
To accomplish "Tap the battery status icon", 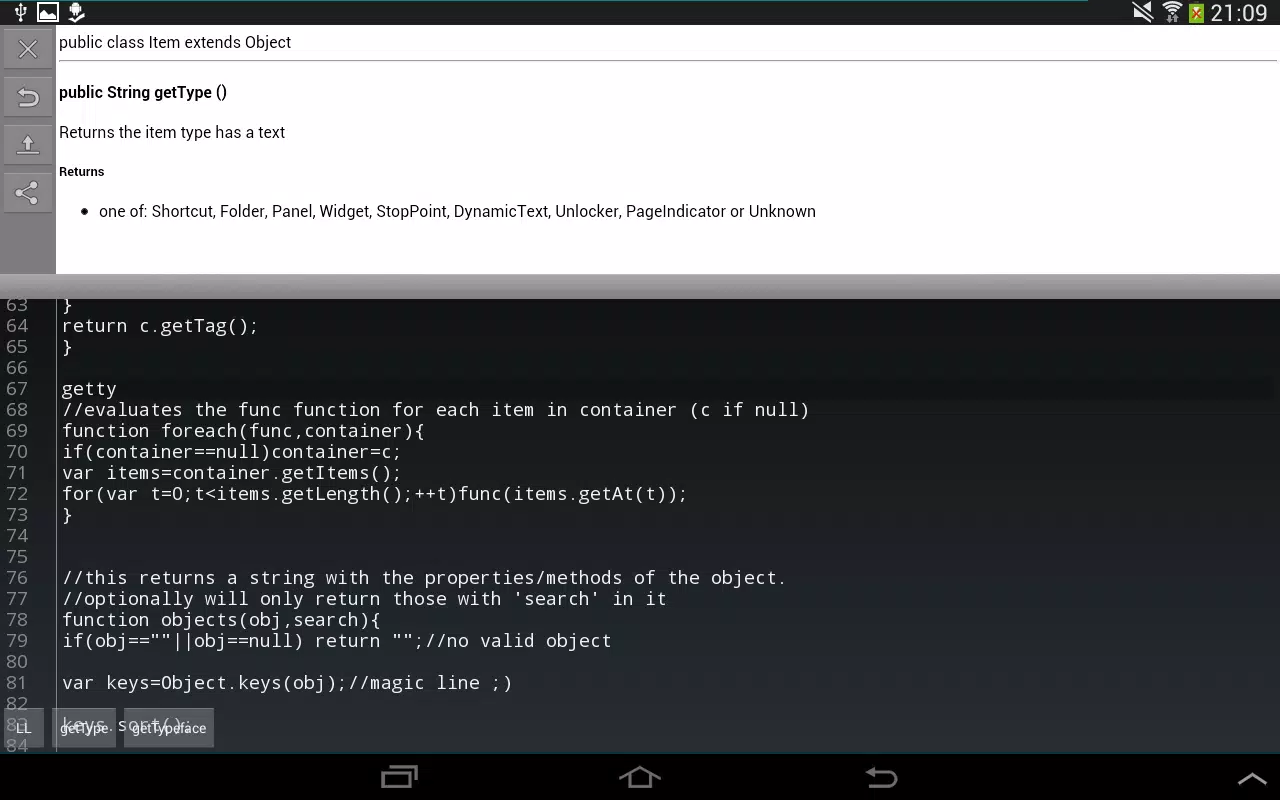I will pos(1196,12).
